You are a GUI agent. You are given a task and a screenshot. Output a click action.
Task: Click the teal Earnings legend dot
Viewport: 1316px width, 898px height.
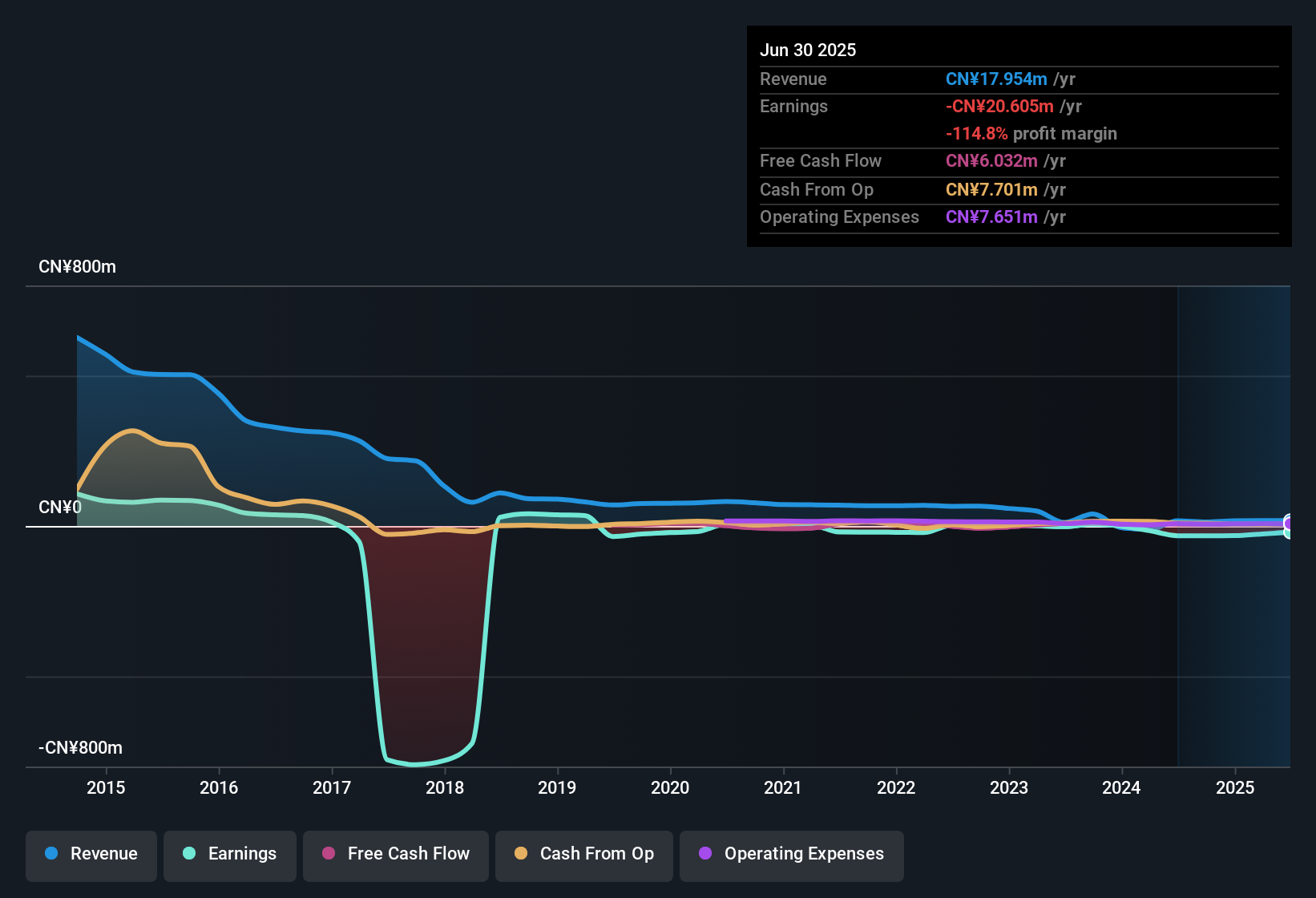[x=189, y=854]
